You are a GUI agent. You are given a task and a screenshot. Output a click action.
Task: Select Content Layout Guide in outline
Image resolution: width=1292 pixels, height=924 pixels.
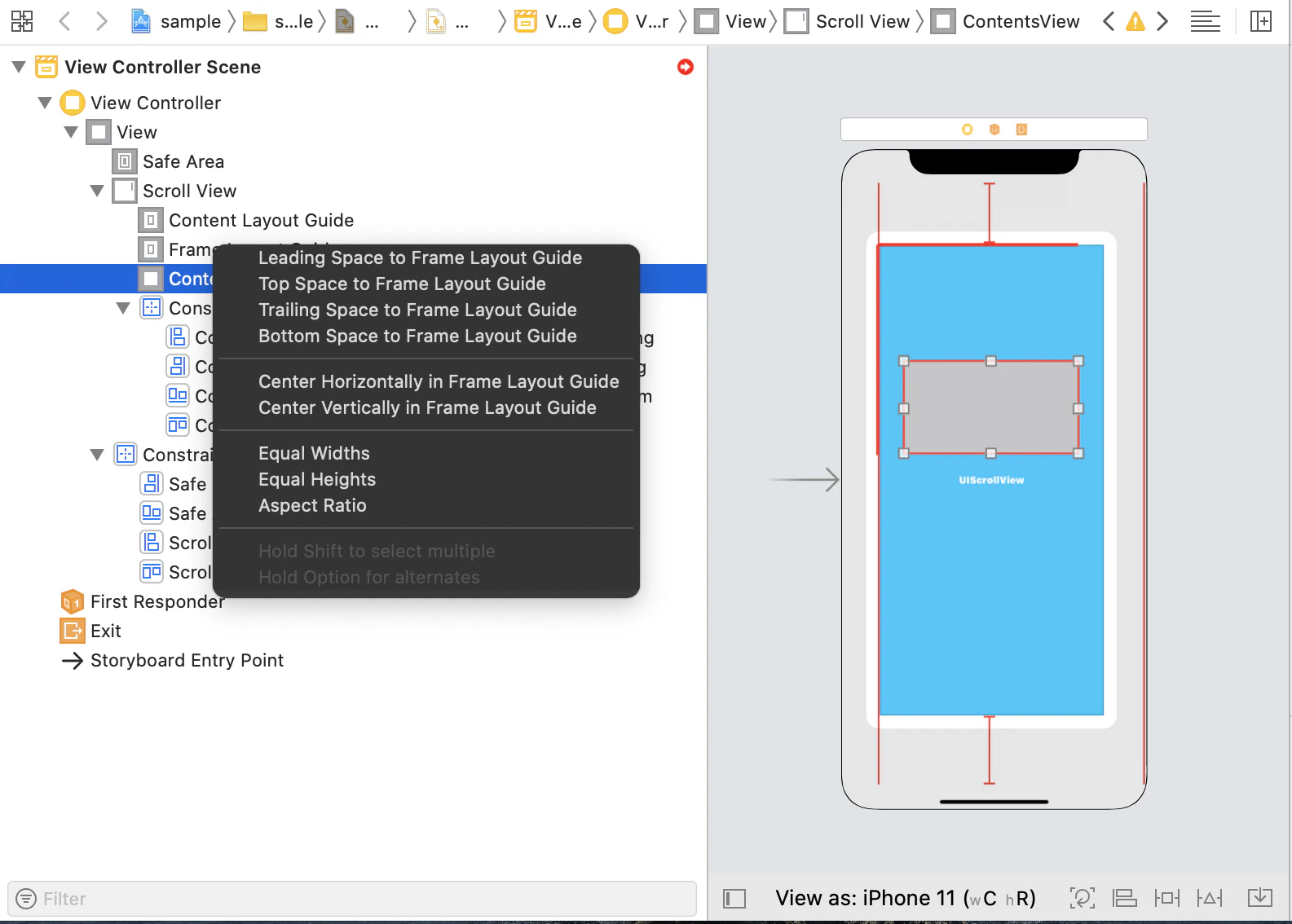coord(248,220)
